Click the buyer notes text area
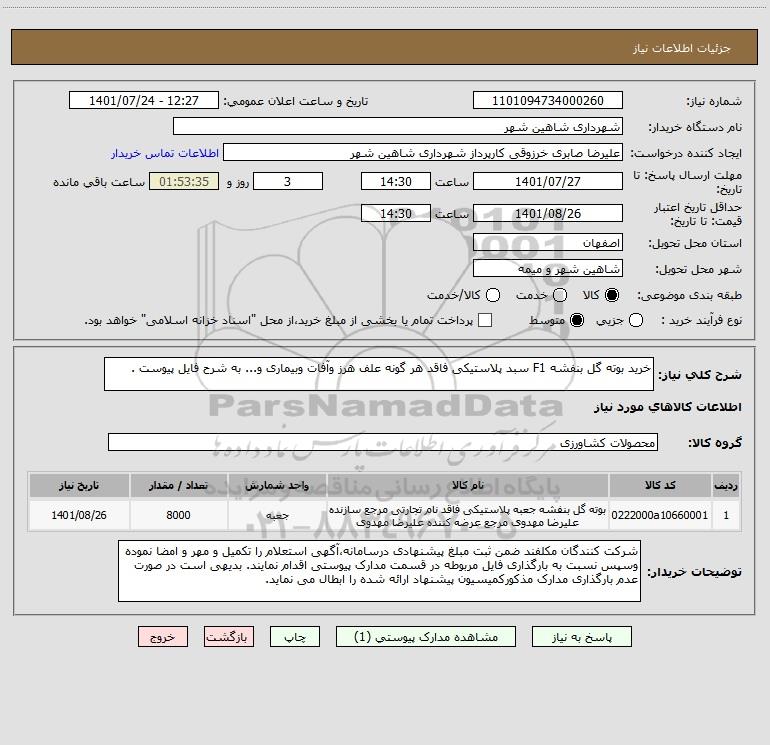 [379, 571]
